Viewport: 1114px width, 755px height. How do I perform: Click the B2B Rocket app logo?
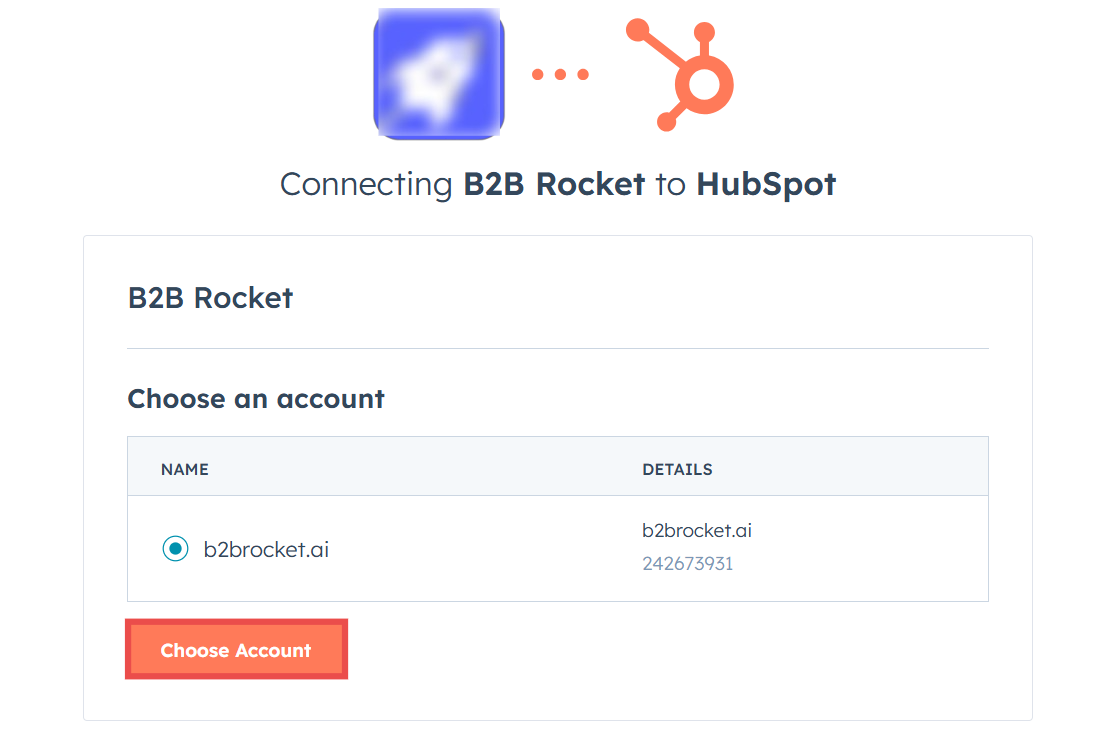click(x=439, y=73)
